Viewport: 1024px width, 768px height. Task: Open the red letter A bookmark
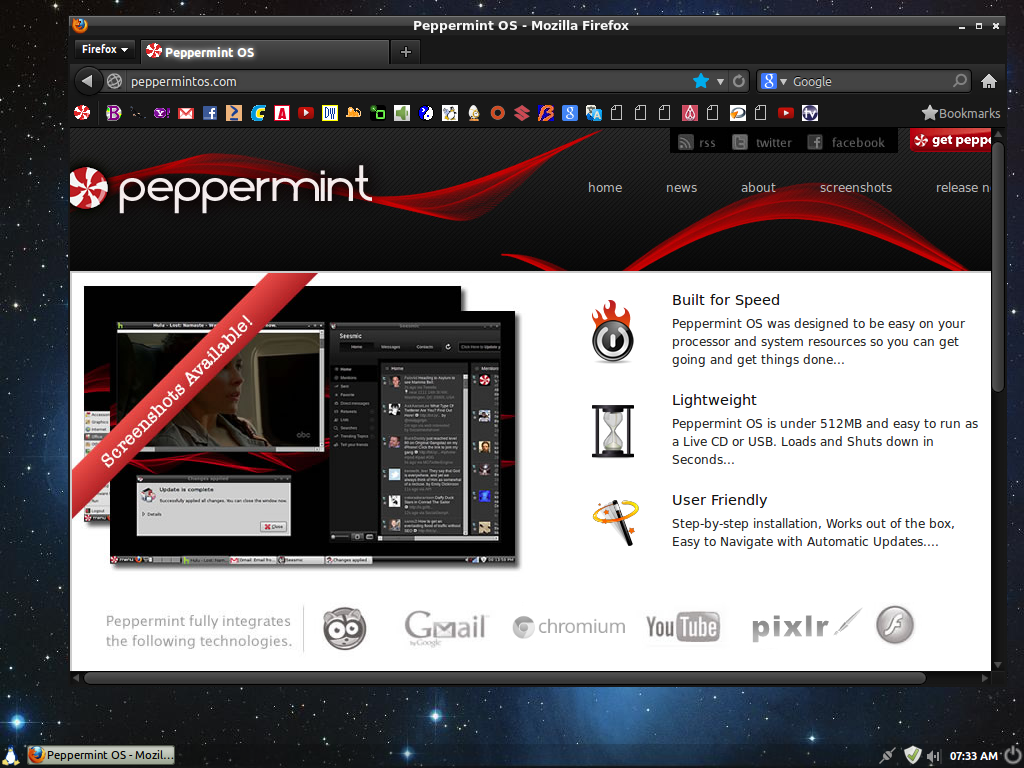point(282,113)
